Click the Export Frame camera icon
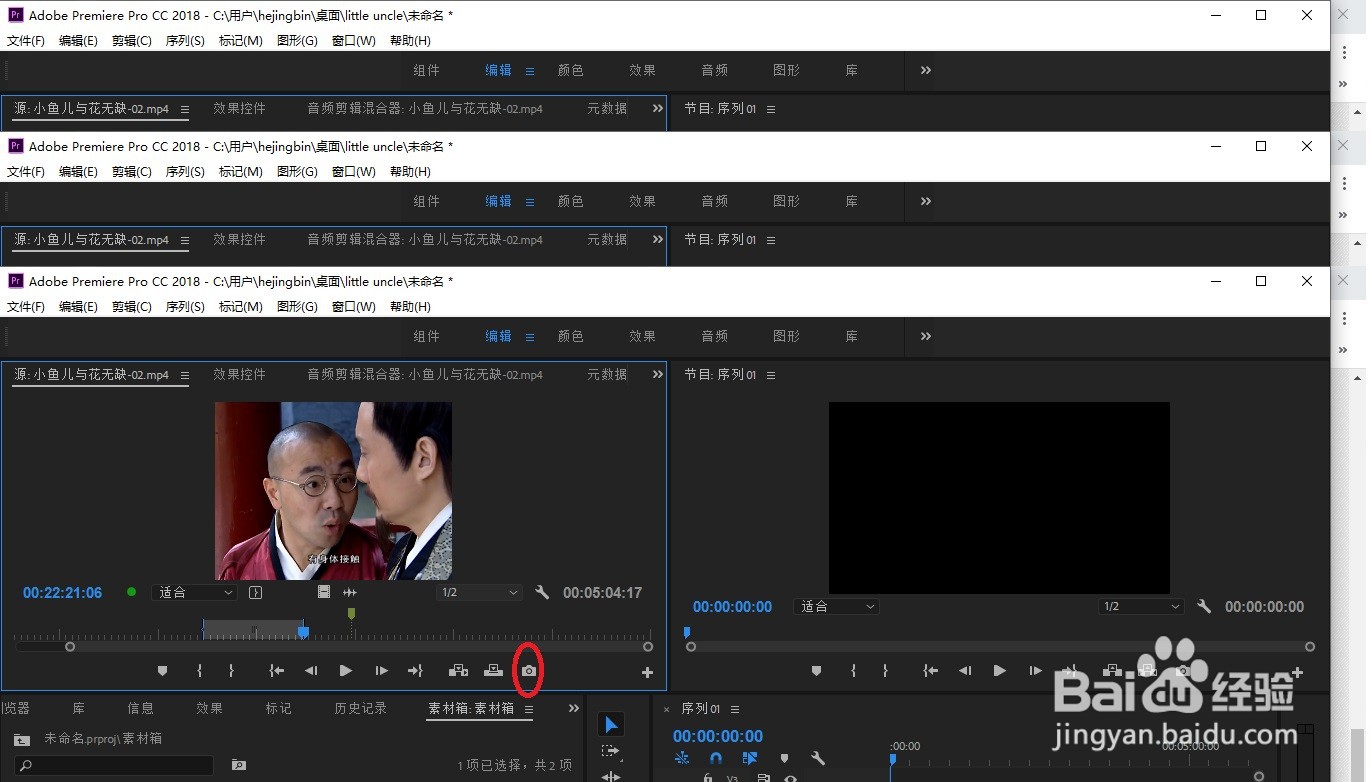The width and height of the screenshot is (1372, 782). tap(528, 670)
